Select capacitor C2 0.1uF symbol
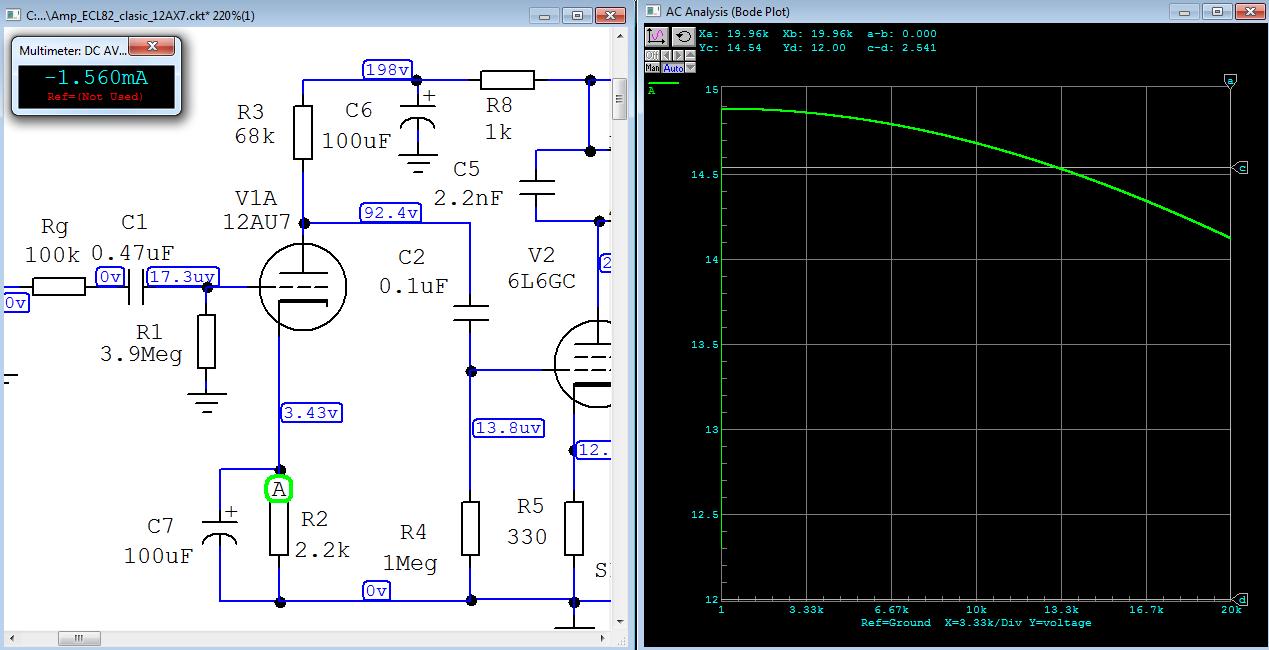This screenshot has height=650, width=1269. [x=469, y=312]
